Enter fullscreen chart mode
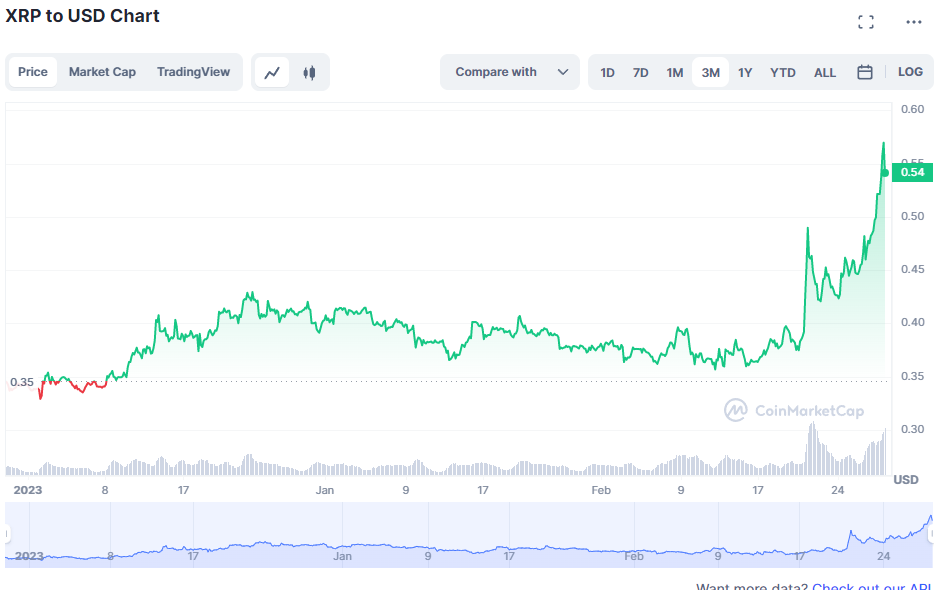 click(x=866, y=22)
